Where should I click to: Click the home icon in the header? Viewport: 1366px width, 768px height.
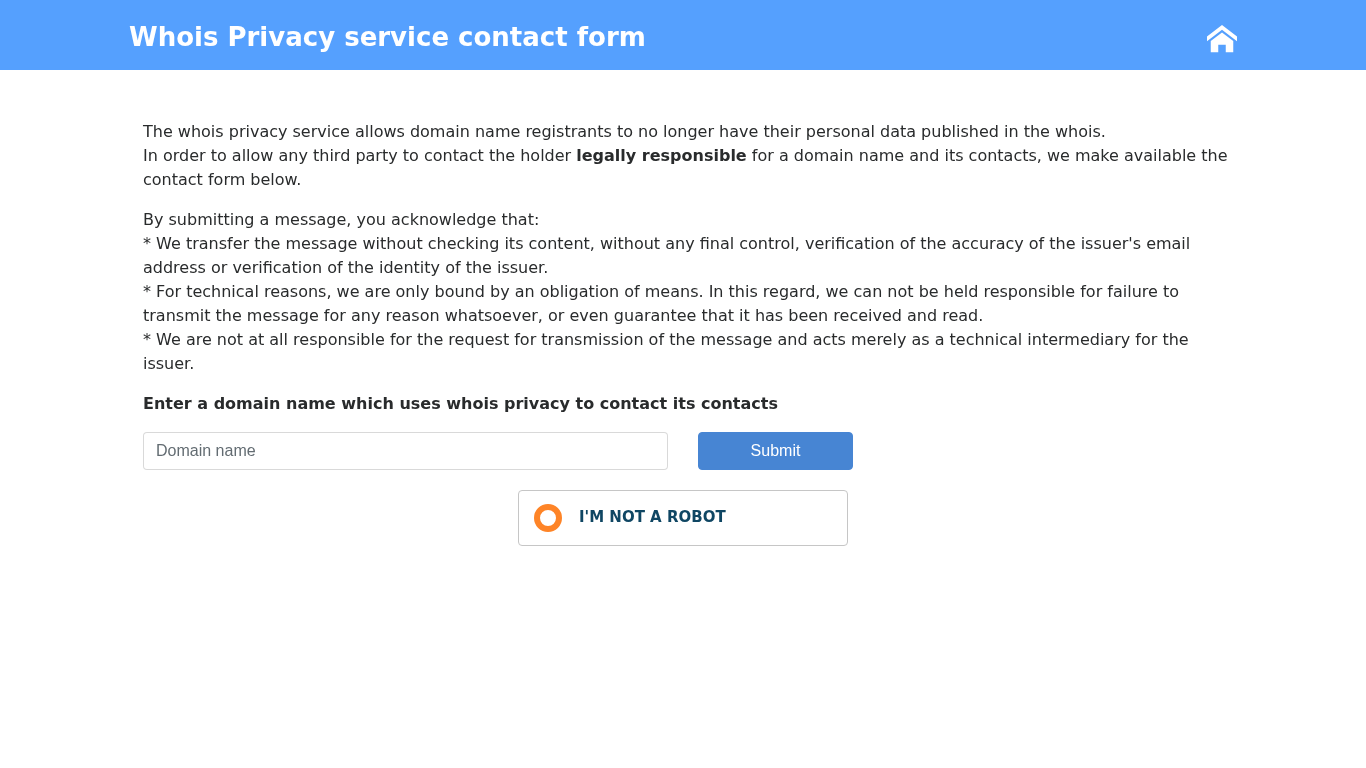click(x=1221, y=39)
